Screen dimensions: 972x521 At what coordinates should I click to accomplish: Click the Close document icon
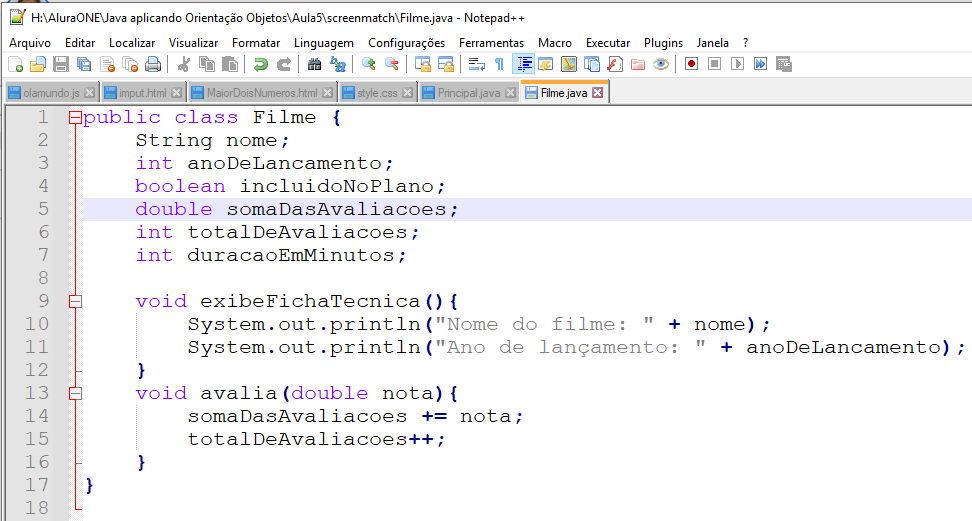click(107, 64)
